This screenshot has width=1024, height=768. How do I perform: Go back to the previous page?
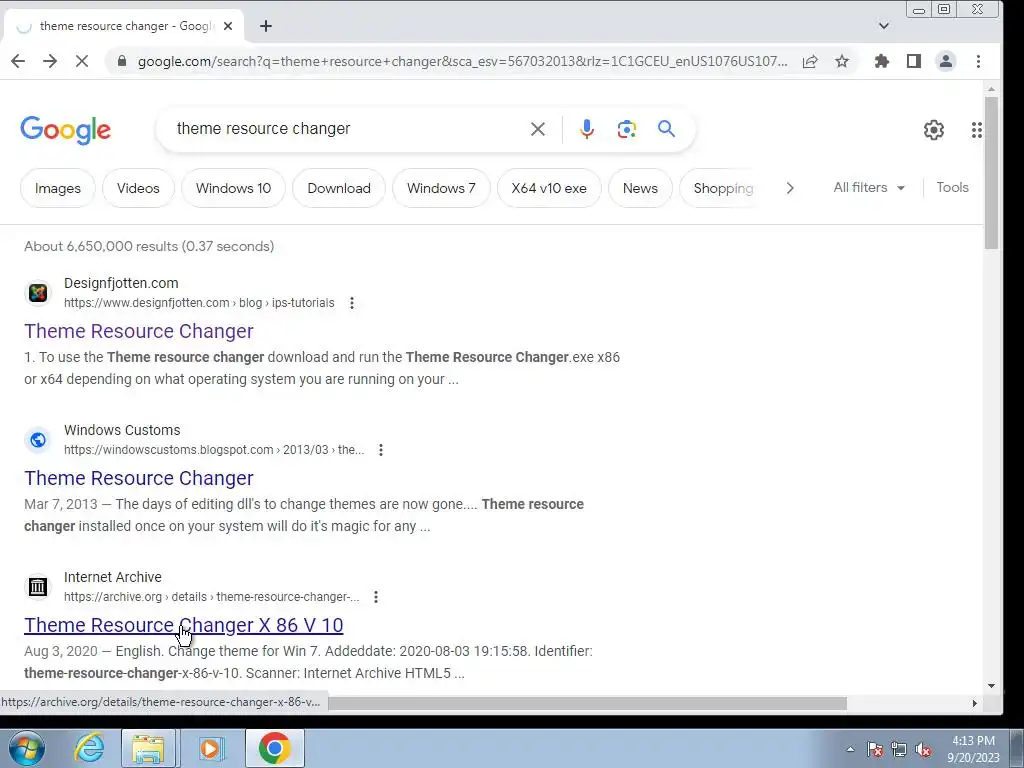tap(18, 61)
